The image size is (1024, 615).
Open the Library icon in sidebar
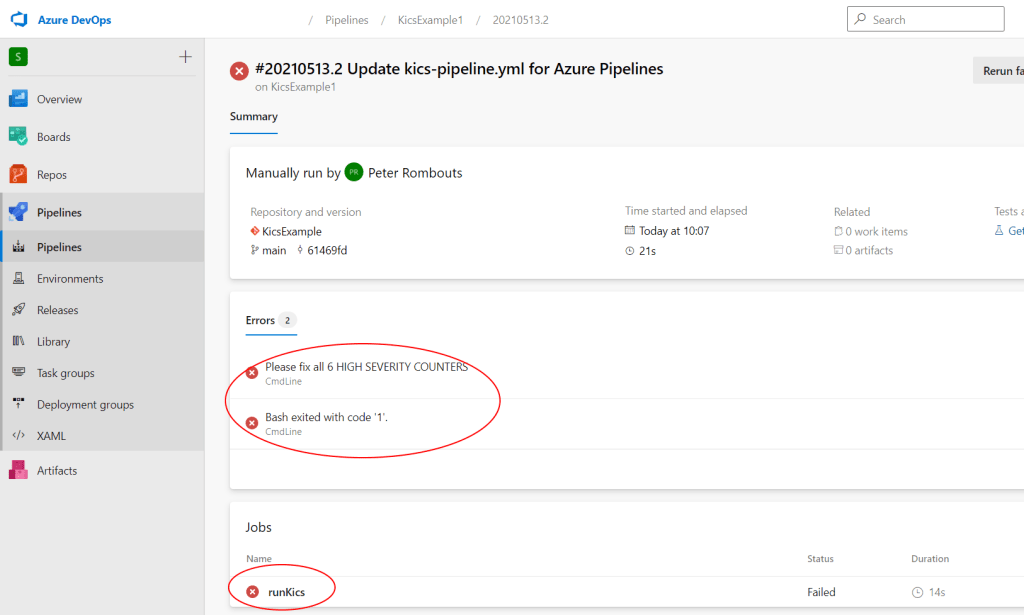pyautogui.click(x=18, y=341)
